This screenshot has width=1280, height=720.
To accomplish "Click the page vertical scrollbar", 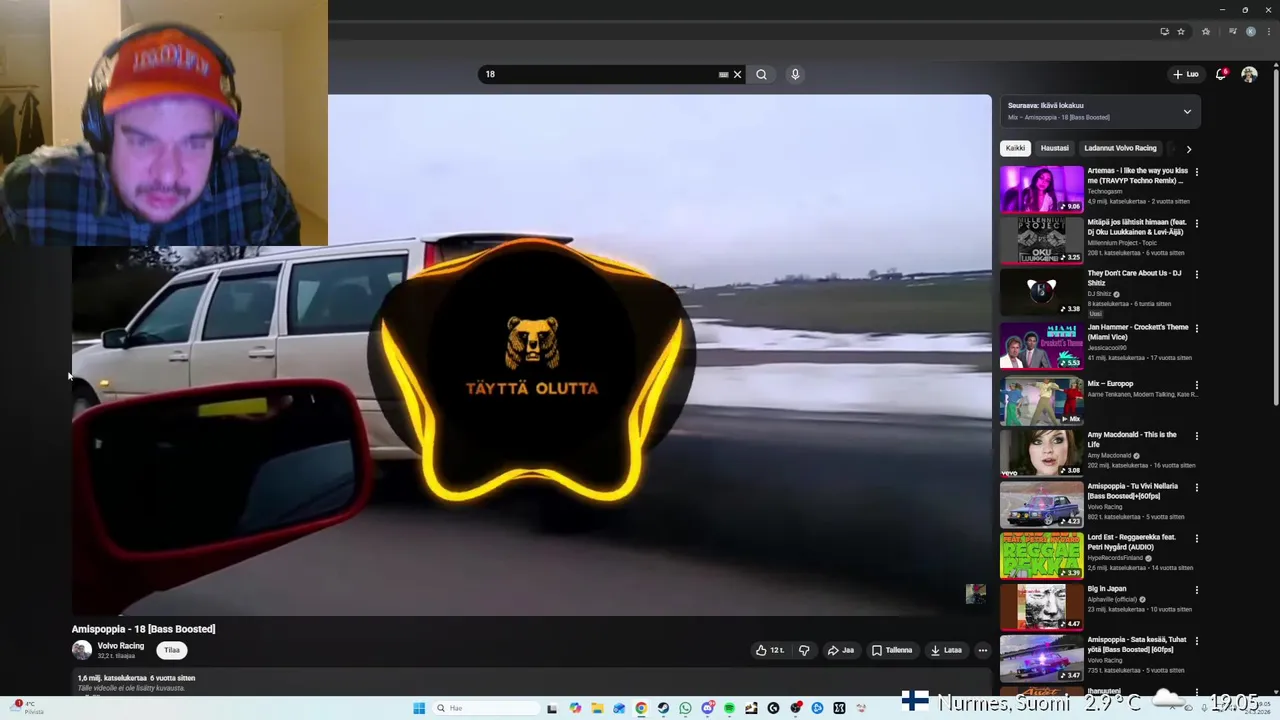I will click(1276, 240).
